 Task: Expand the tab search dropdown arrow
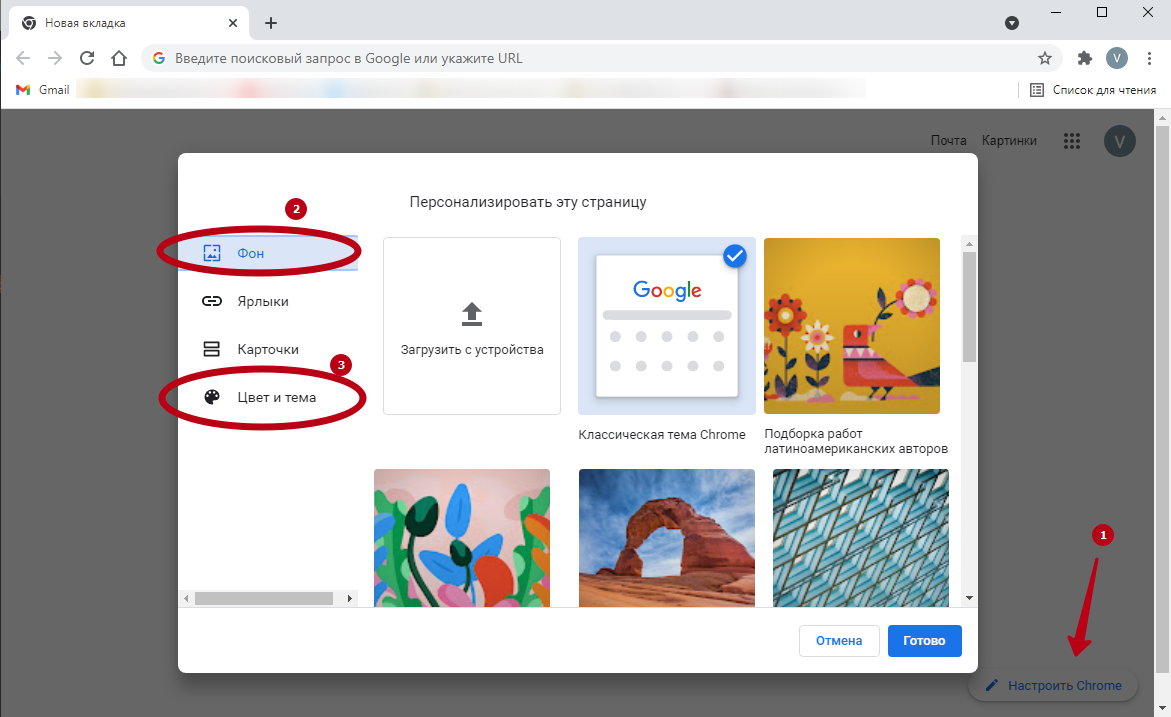(1011, 23)
